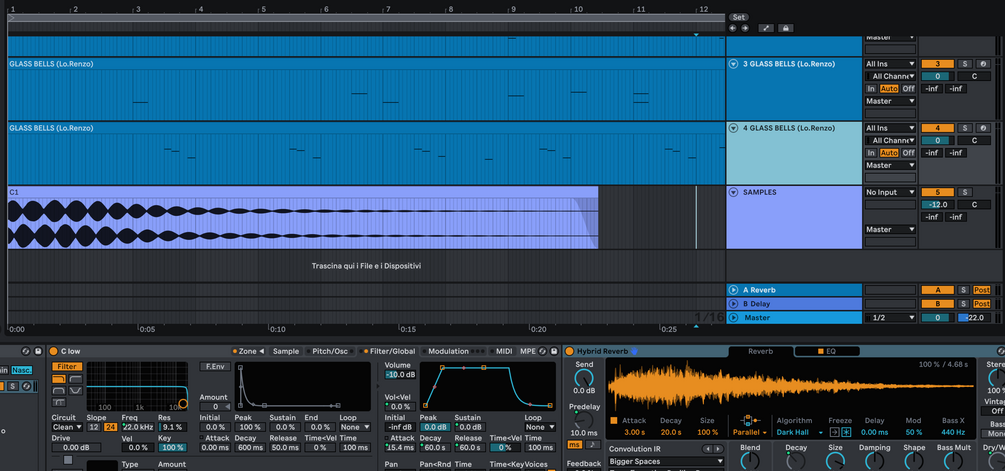Click the filter frequency handle circle
Screen dimensions: 1005x471
[x=183, y=403]
